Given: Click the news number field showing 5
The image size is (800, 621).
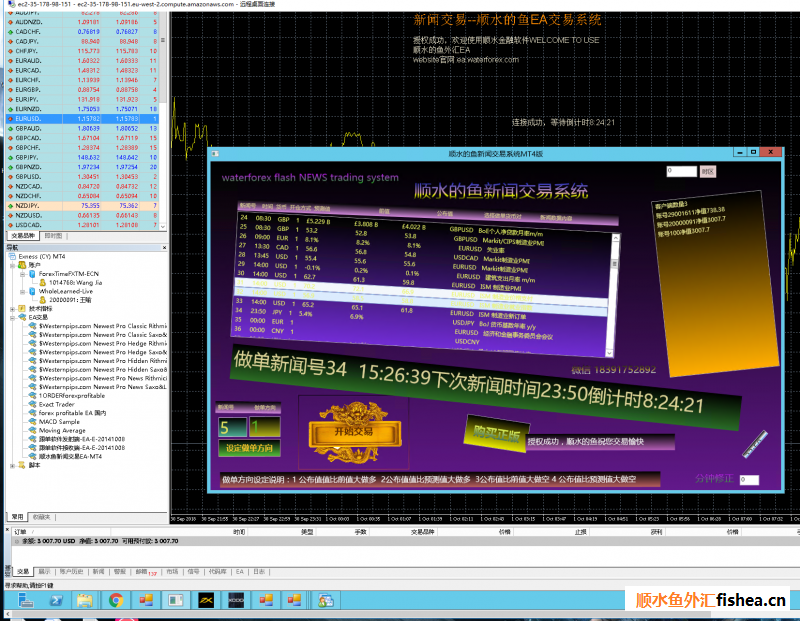Looking at the screenshot, I should (x=232, y=427).
